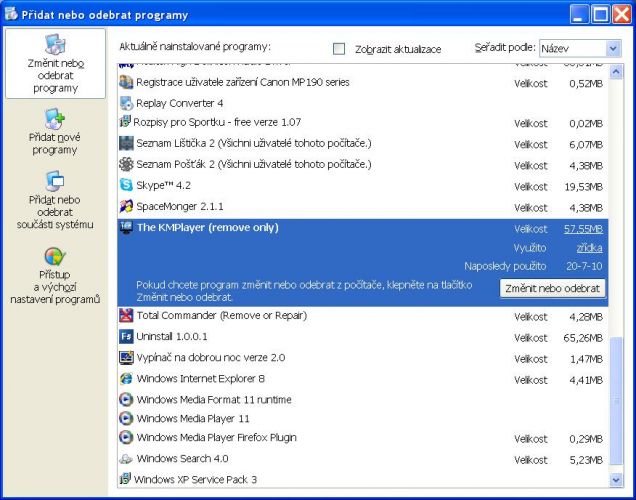Click the scrollbar down arrow
The height and width of the screenshot is (500, 636).
tap(616, 480)
